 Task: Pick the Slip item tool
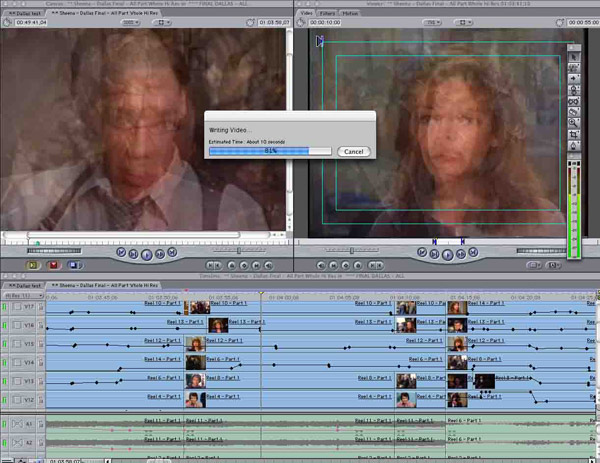(573, 101)
